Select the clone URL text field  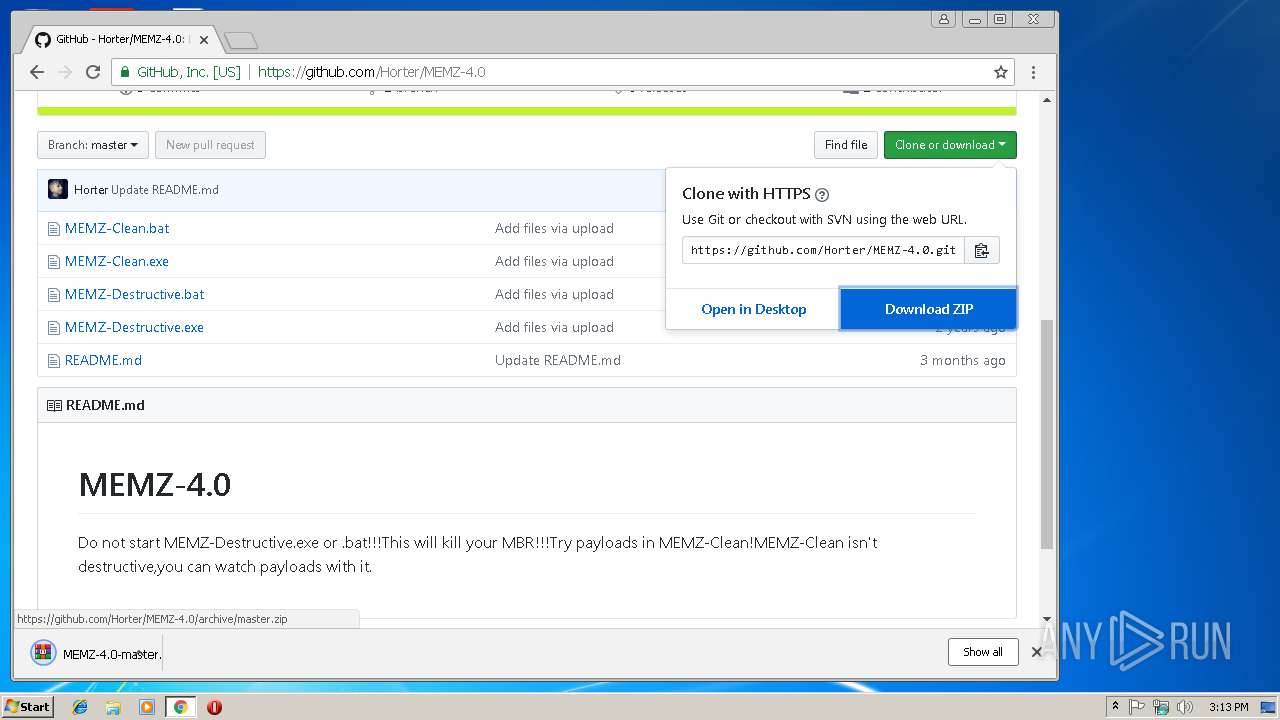click(823, 250)
